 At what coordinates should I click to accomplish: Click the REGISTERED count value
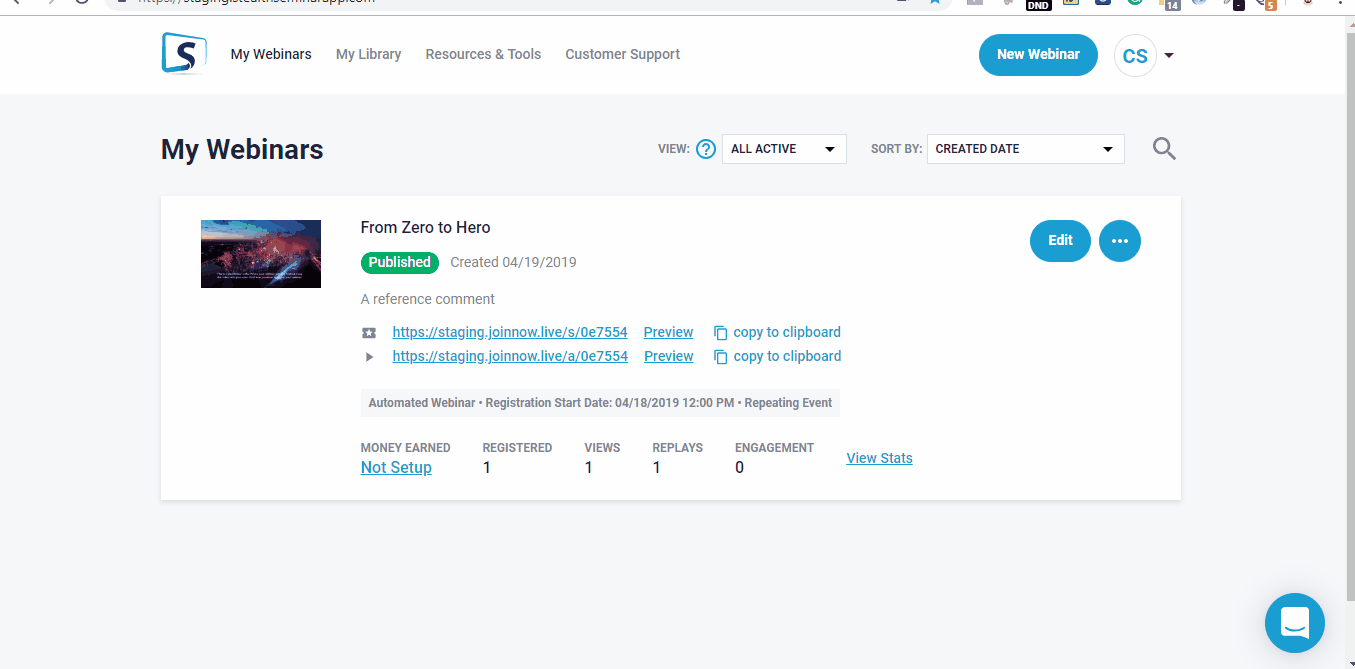coord(487,467)
